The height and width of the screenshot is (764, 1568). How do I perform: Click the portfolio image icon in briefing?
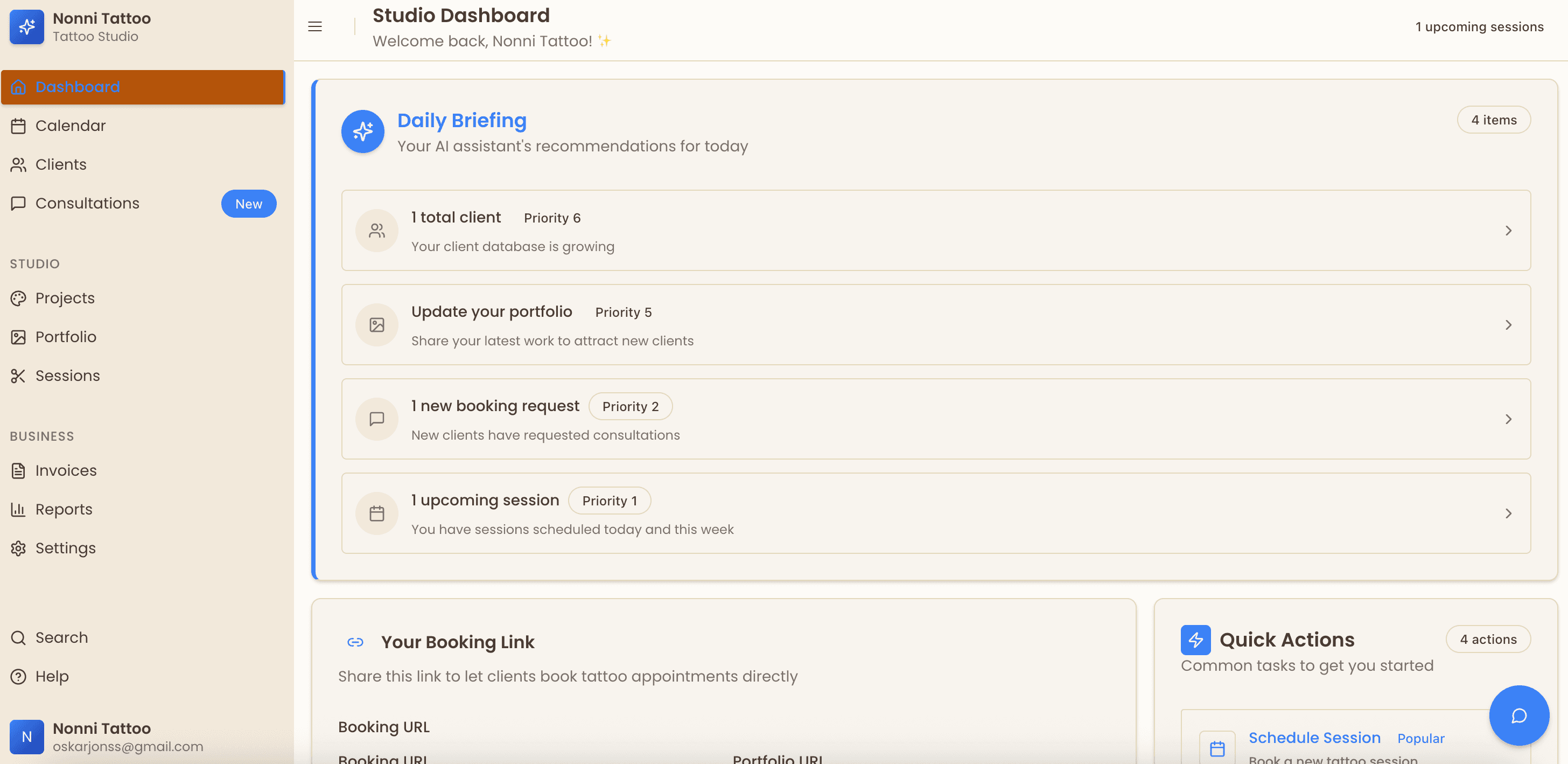[377, 325]
